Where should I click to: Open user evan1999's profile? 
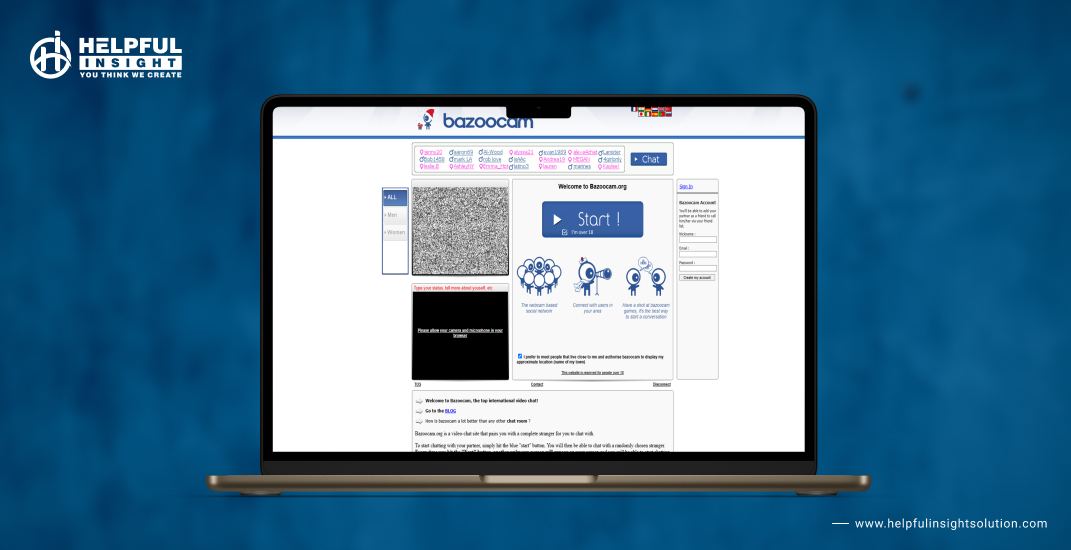pyautogui.click(x=555, y=152)
